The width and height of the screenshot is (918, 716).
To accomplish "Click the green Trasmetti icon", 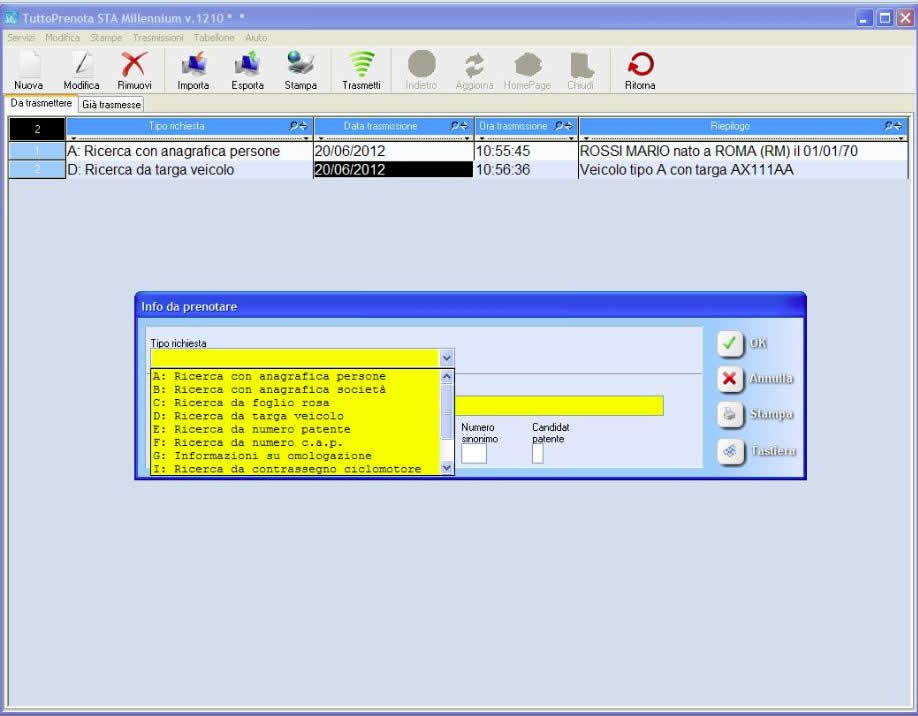I will (x=361, y=66).
